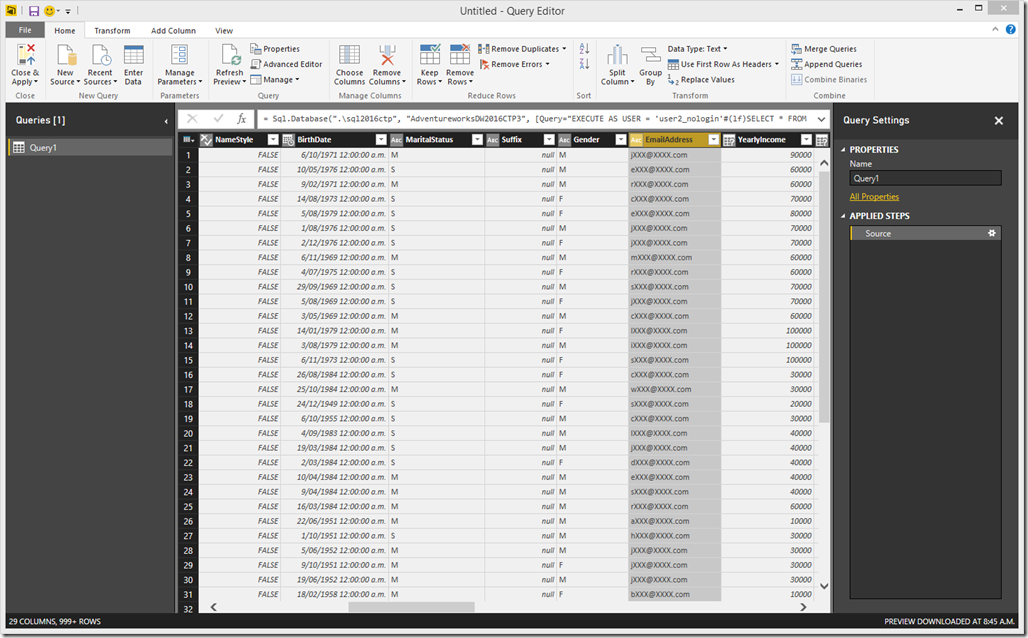The image size is (1028, 638).
Task: Collapse the APPLIED STEPS section
Action: (843, 216)
